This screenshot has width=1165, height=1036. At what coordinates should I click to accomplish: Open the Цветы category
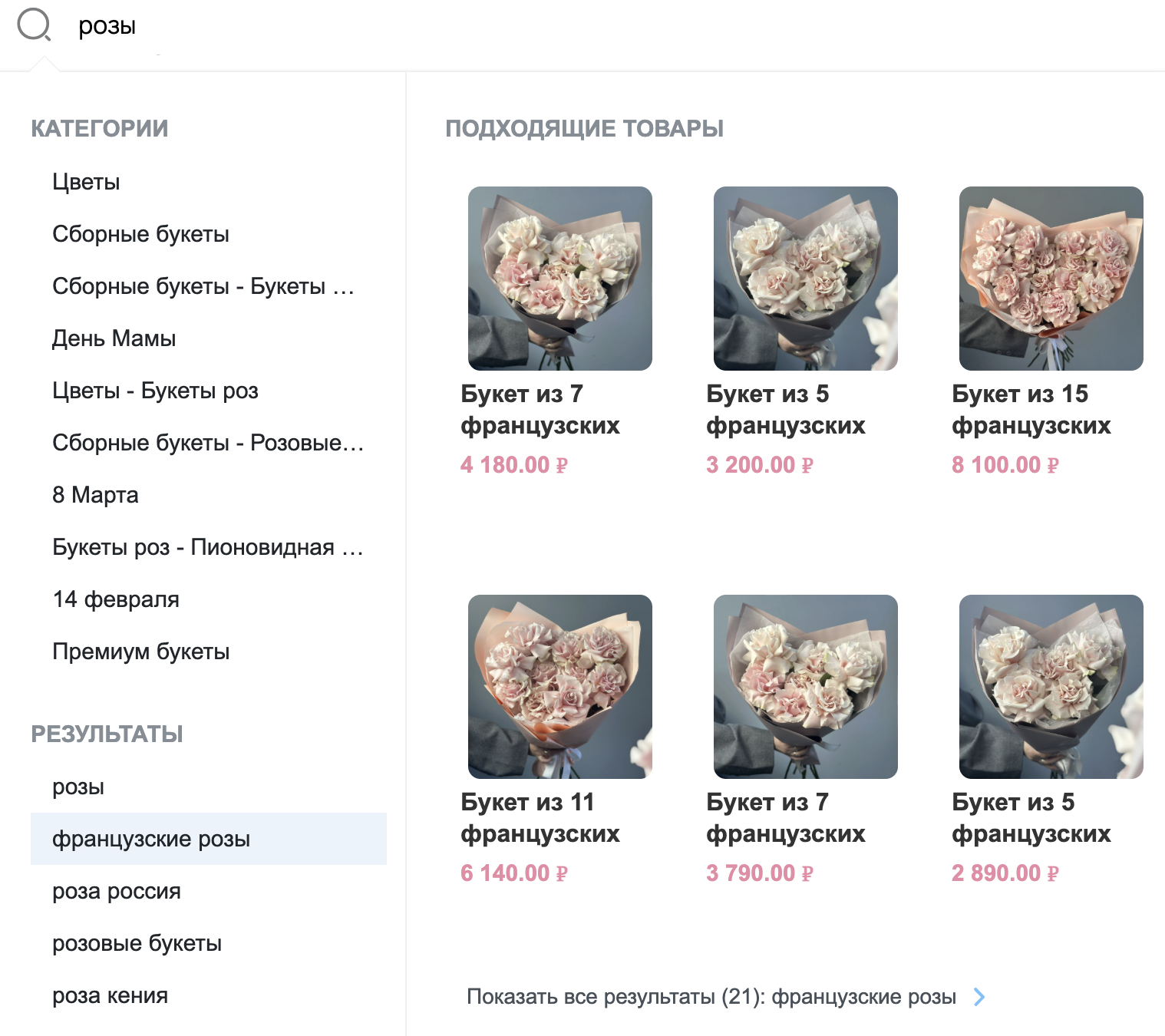pyautogui.click(x=86, y=182)
